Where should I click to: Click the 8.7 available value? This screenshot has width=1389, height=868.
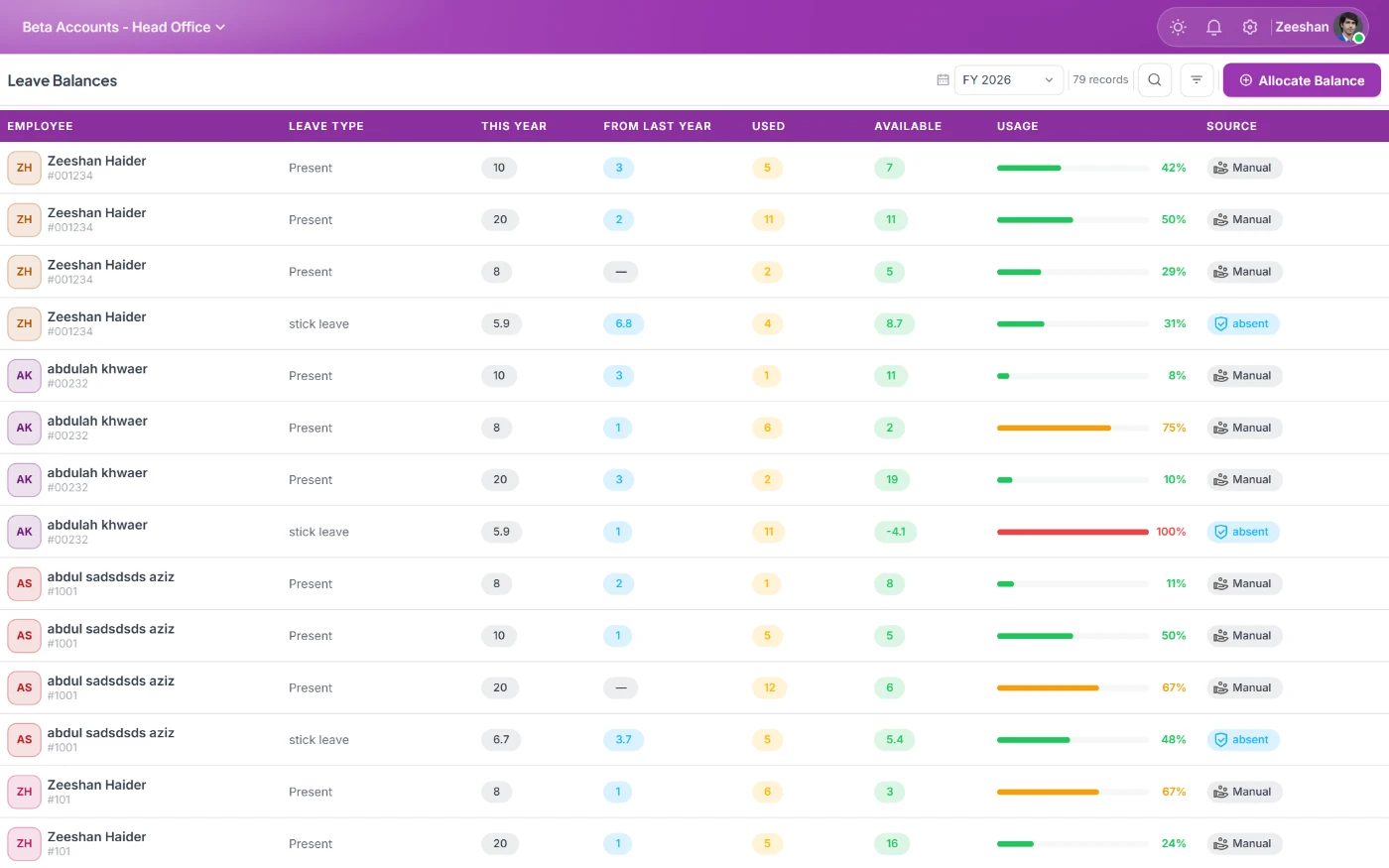(x=895, y=323)
